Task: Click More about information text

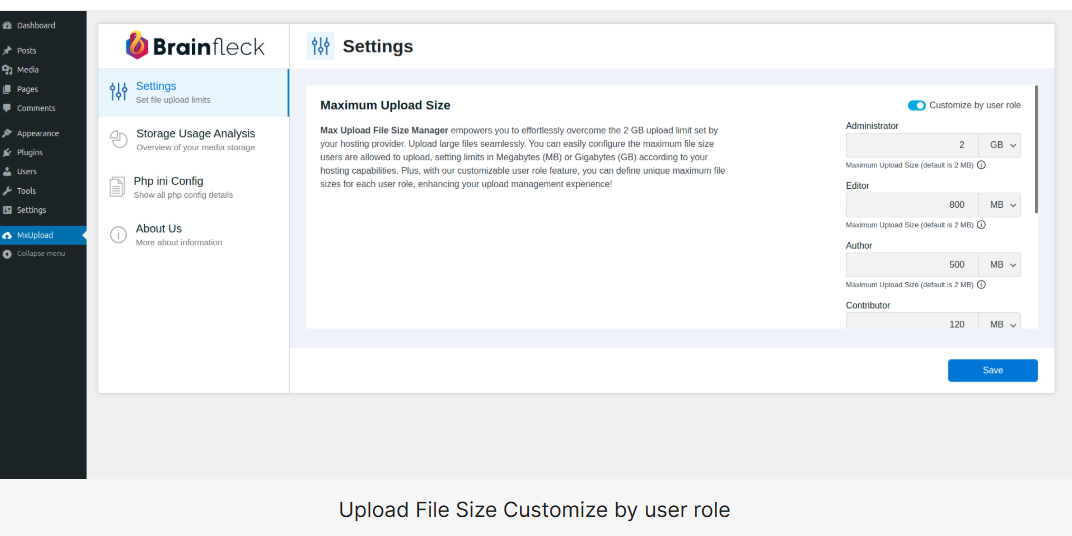Action: tap(179, 242)
